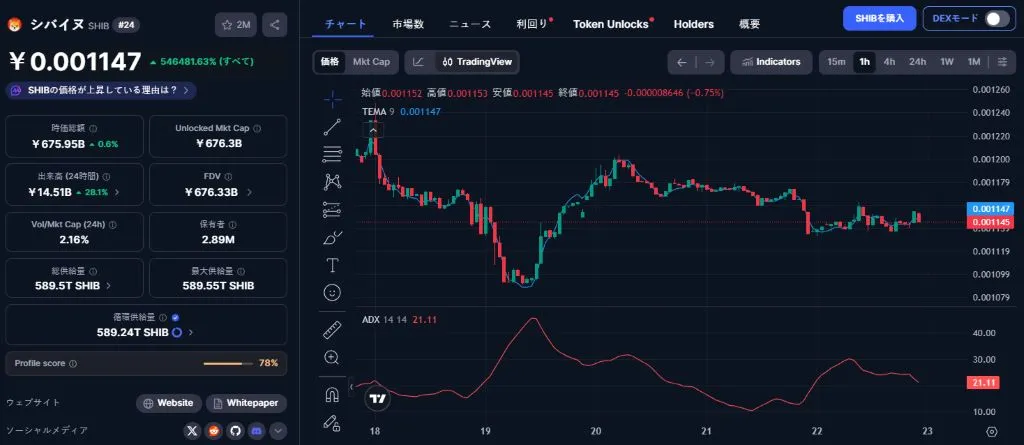
Task: Set timeframe to 24h
Action: click(x=918, y=62)
